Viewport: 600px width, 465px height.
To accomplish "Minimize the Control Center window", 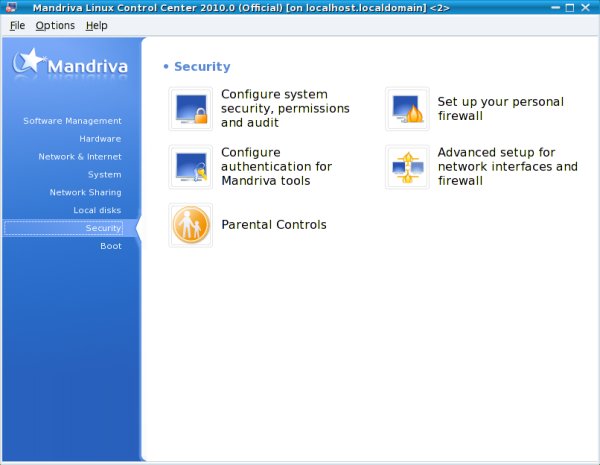I will [556, 7].
